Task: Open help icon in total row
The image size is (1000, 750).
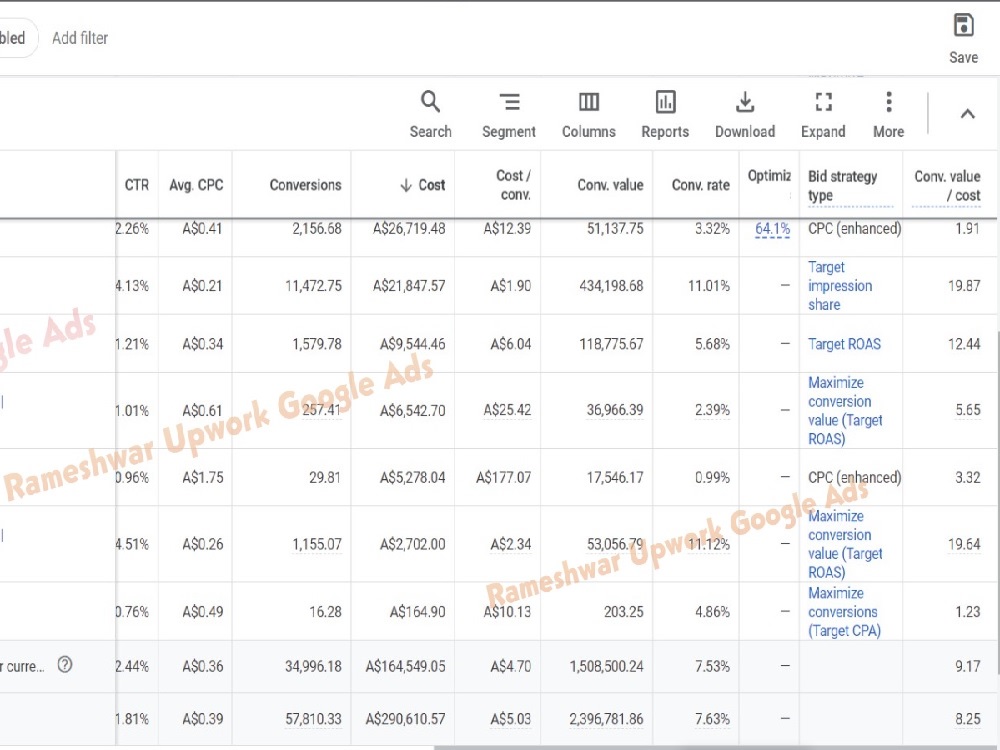Action: tap(65, 665)
